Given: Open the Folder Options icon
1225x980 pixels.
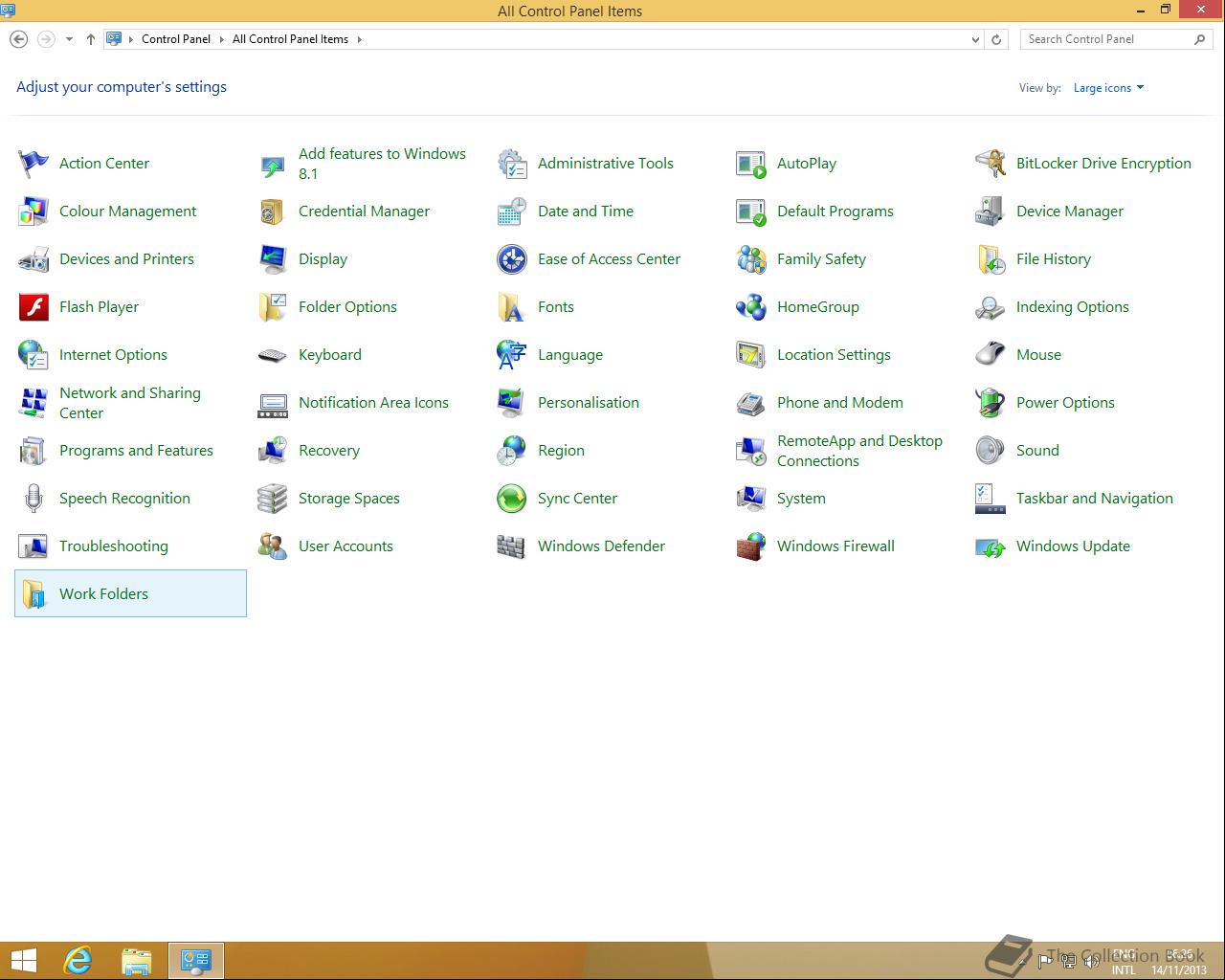Looking at the screenshot, I should tap(273, 307).
